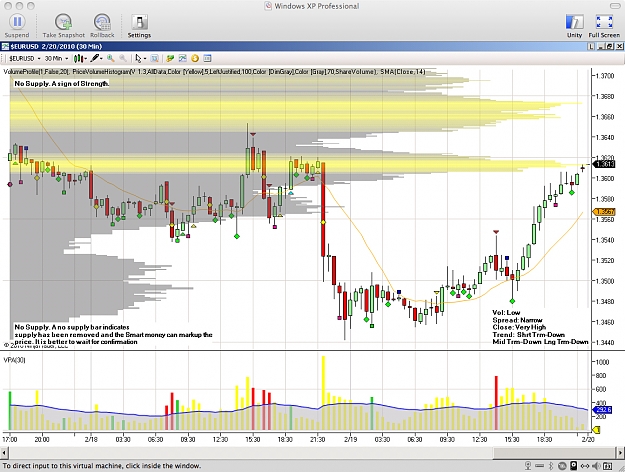Click the $EURUSD chart window icon
Viewport: 625px width, 472px height.
[x=5, y=46]
